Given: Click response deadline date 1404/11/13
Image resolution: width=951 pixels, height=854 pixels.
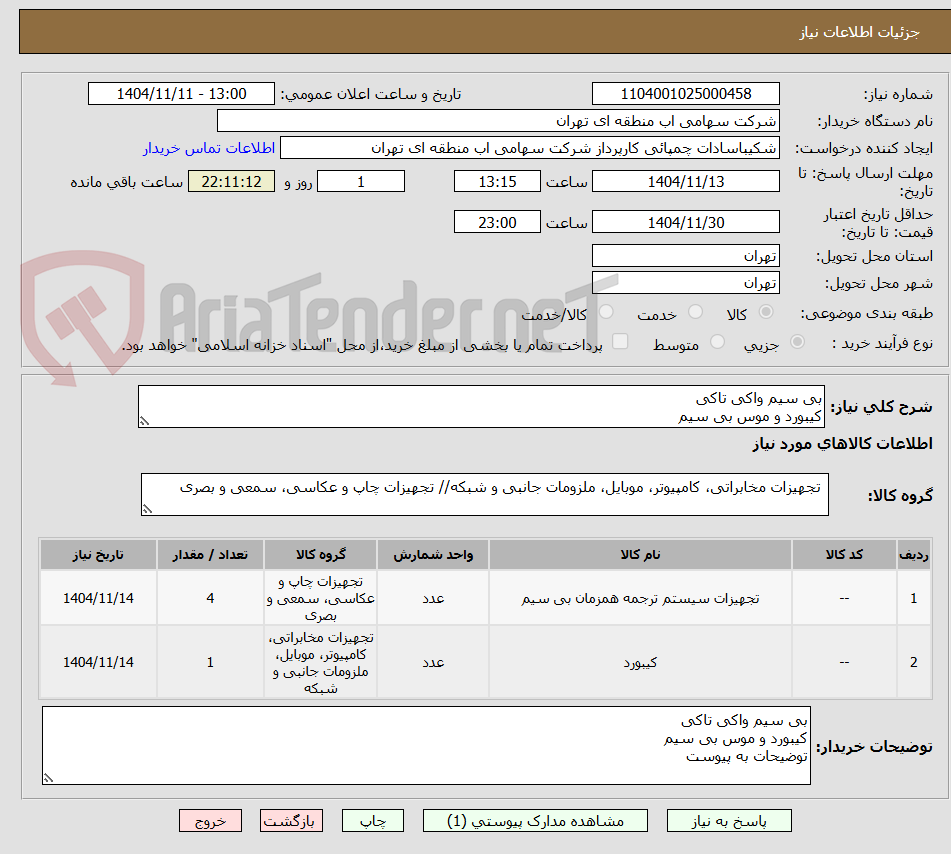Looking at the screenshot, I should tap(685, 181).
